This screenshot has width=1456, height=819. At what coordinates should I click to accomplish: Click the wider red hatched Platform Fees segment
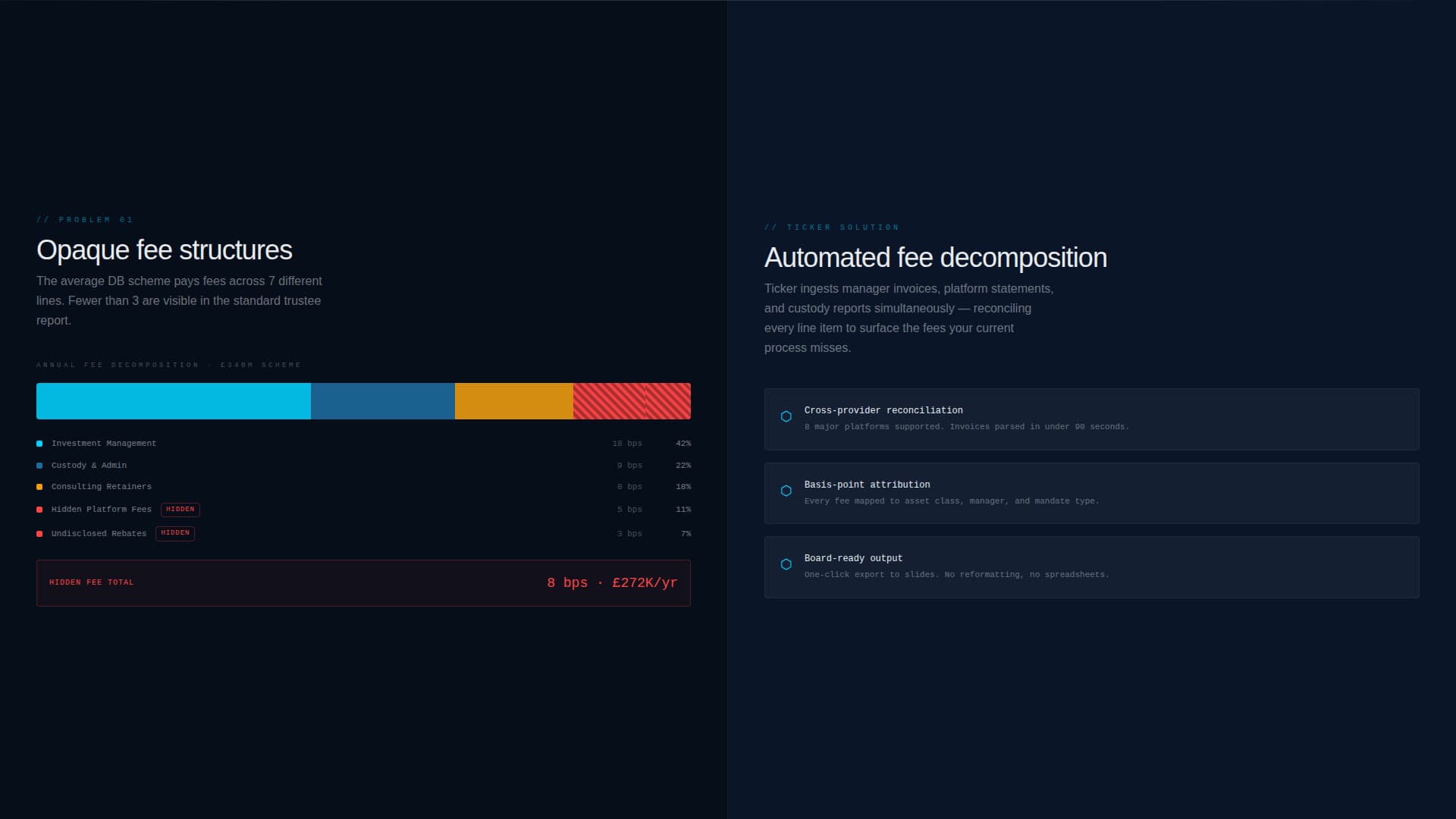tap(609, 401)
